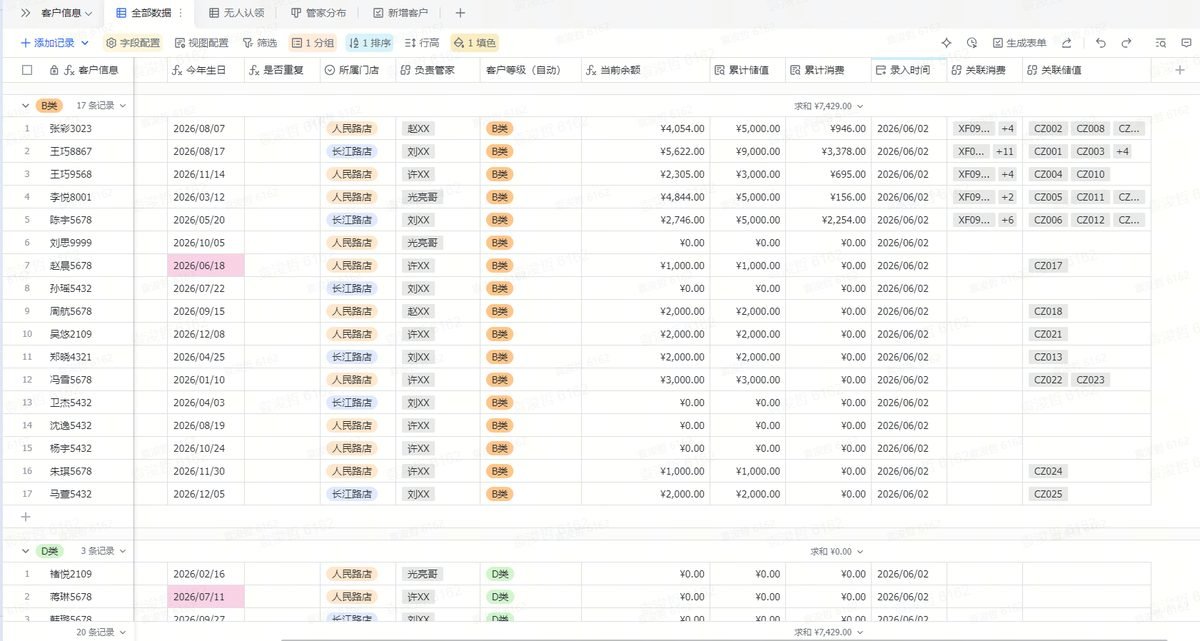This screenshot has width=1200, height=641.
Task: Open the 1 填色 color fill tool
Action: pyautogui.click(x=474, y=43)
